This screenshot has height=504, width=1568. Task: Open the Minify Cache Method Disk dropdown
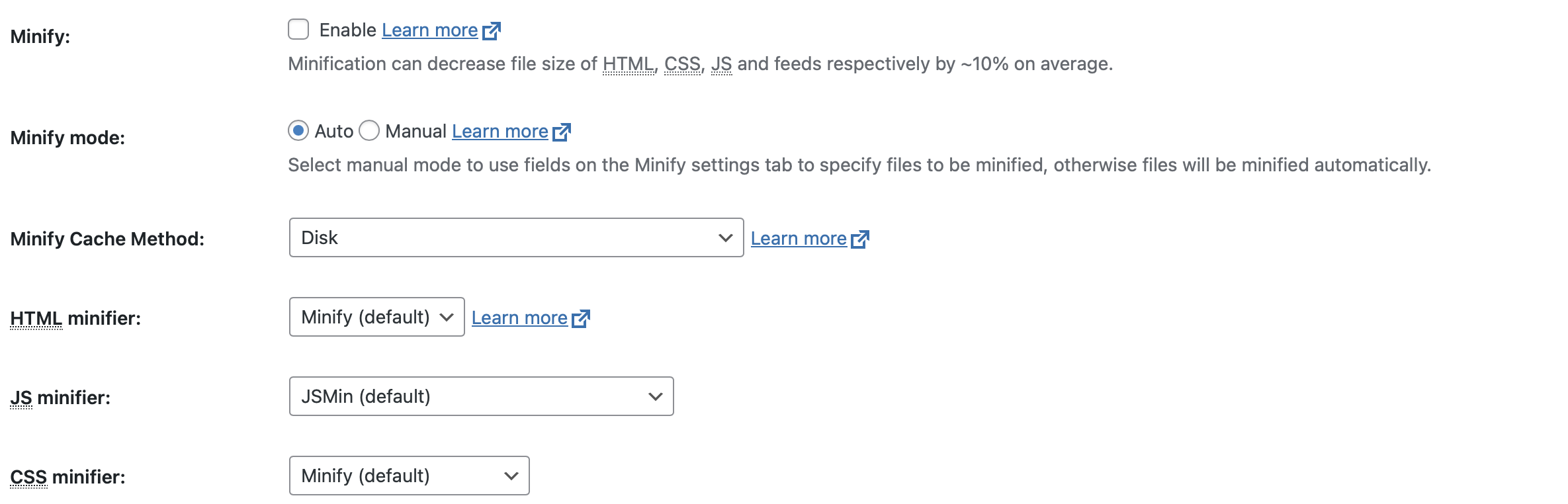point(517,237)
